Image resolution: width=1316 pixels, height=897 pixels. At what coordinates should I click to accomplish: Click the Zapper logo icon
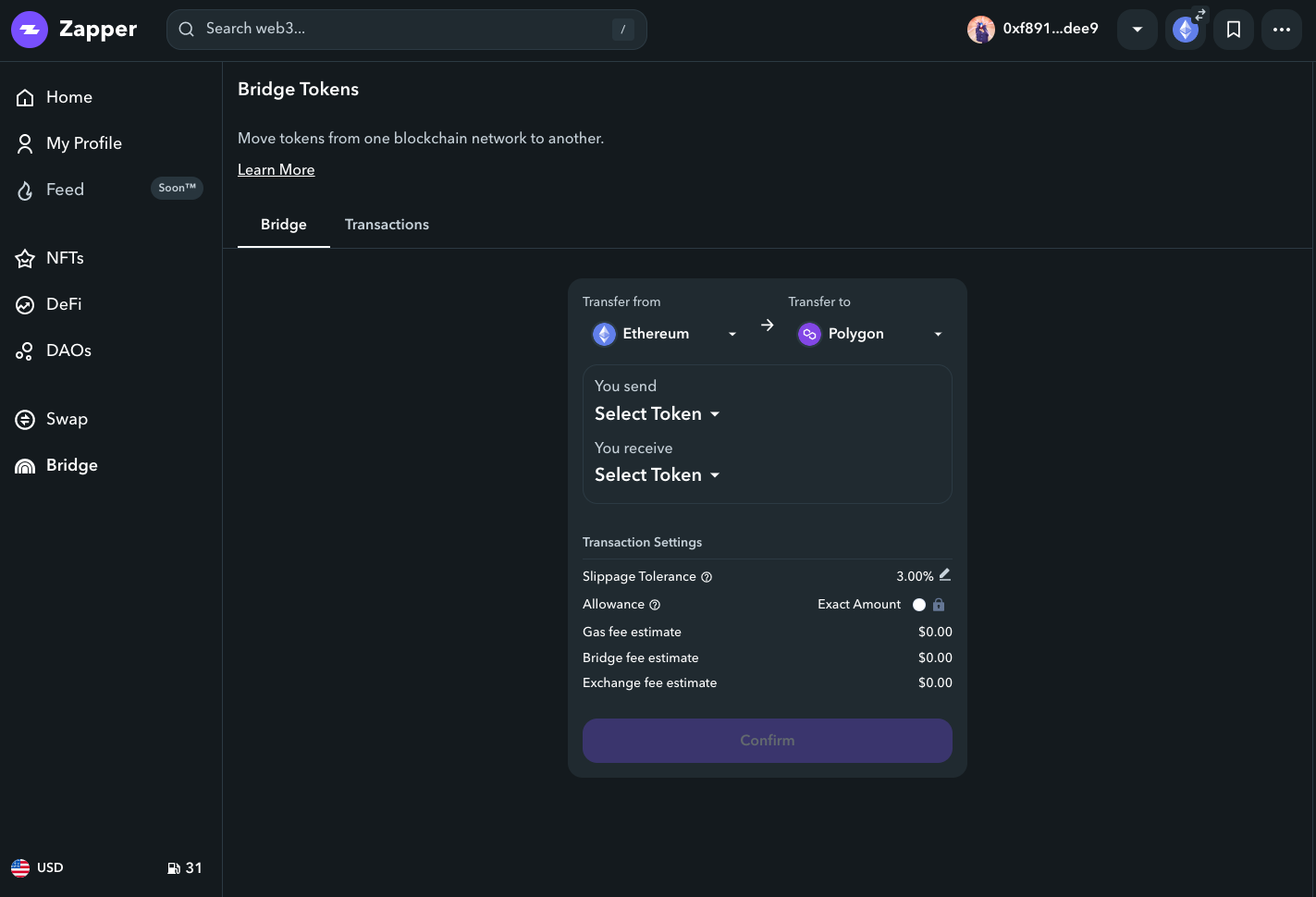pos(30,30)
